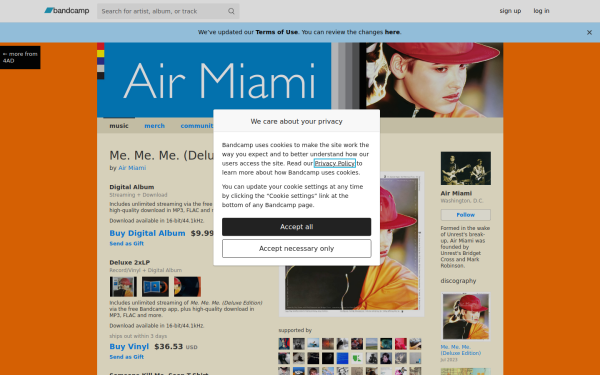Viewport: 600px width, 375px height.
Task: Switch to the community tab
Action: click(x=197, y=126)
